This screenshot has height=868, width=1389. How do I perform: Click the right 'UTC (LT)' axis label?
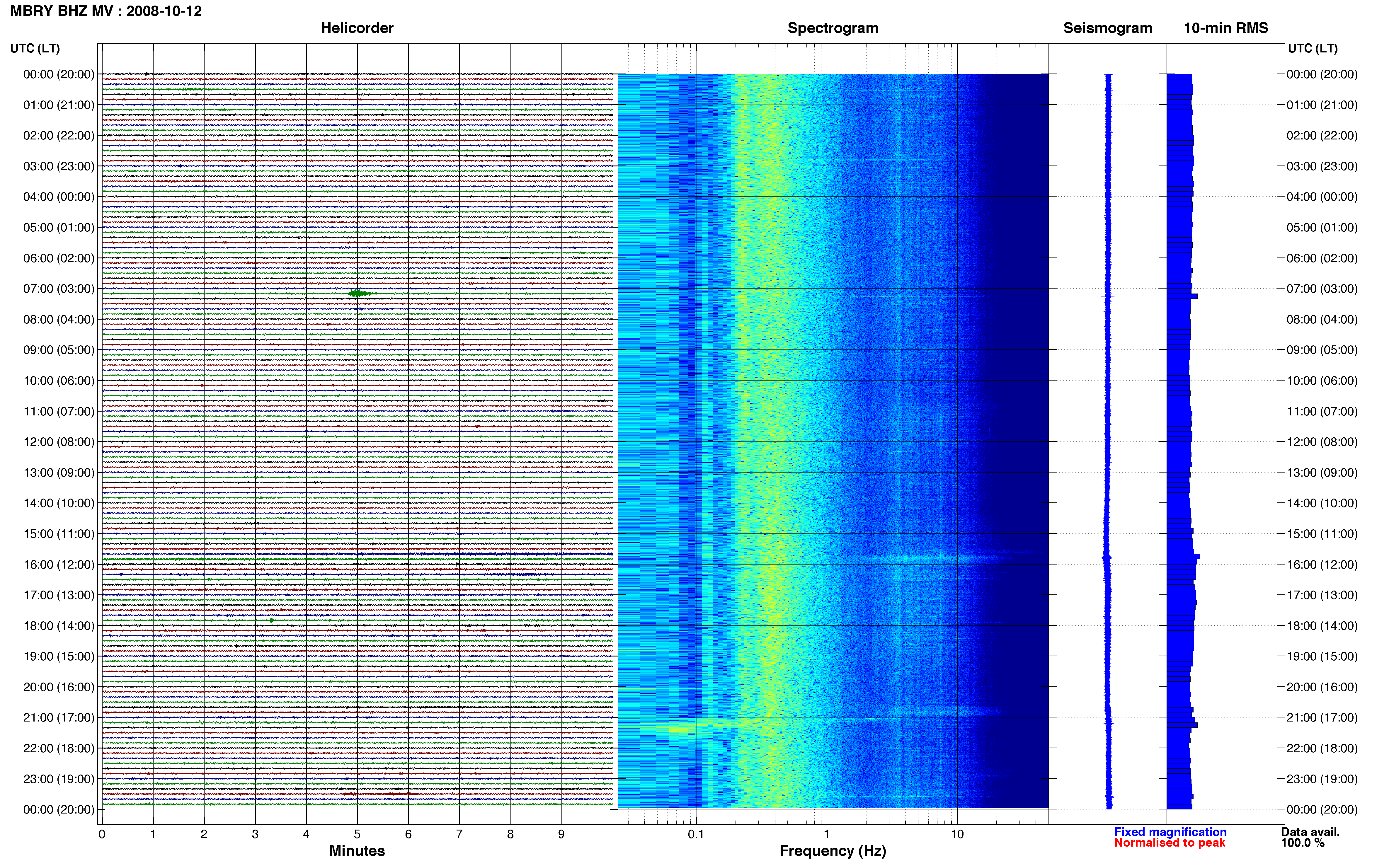pyautogui.click(x=1313, y=48)
